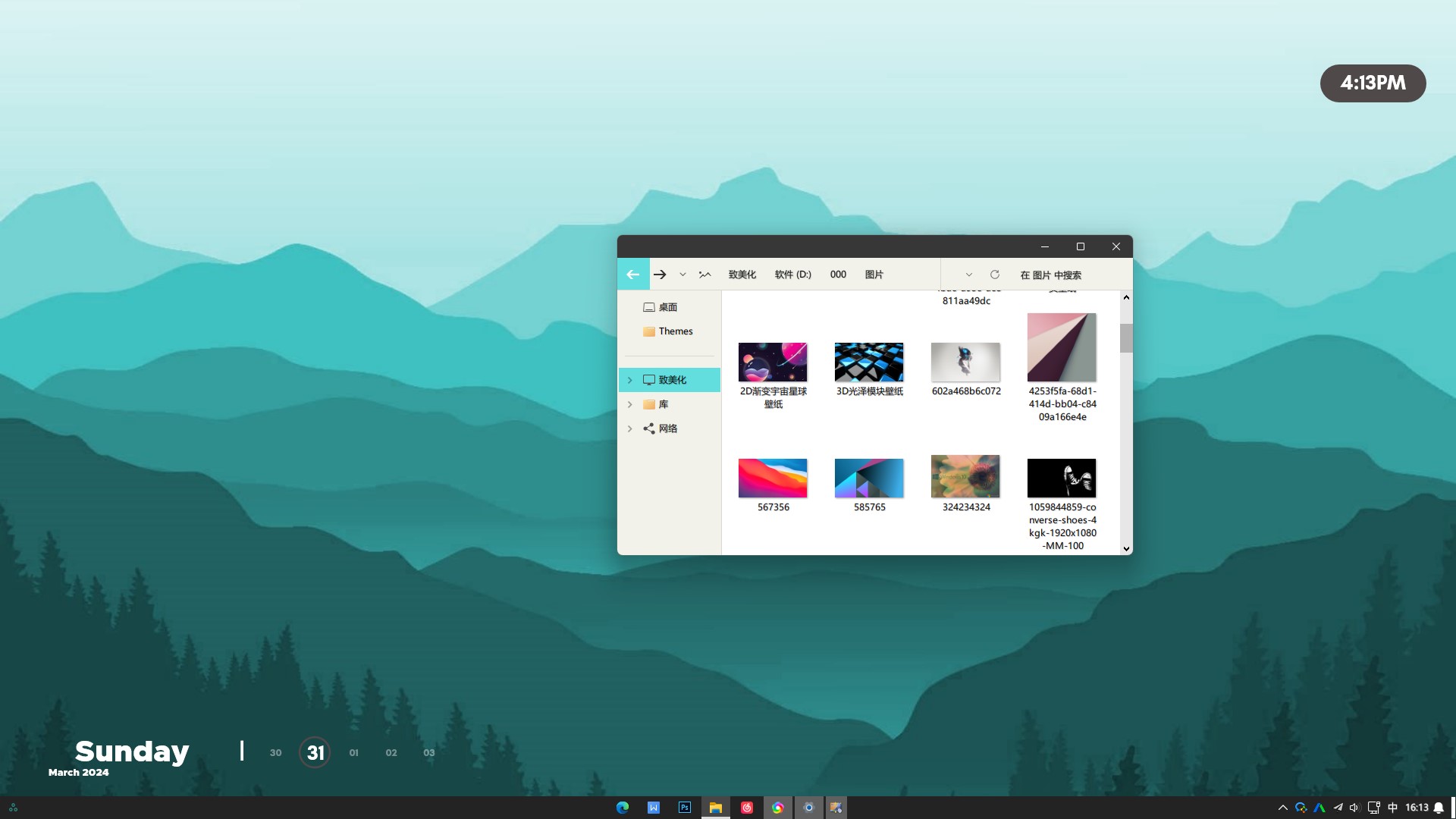Open the notification bell in taskbar

click(1439, 808)
